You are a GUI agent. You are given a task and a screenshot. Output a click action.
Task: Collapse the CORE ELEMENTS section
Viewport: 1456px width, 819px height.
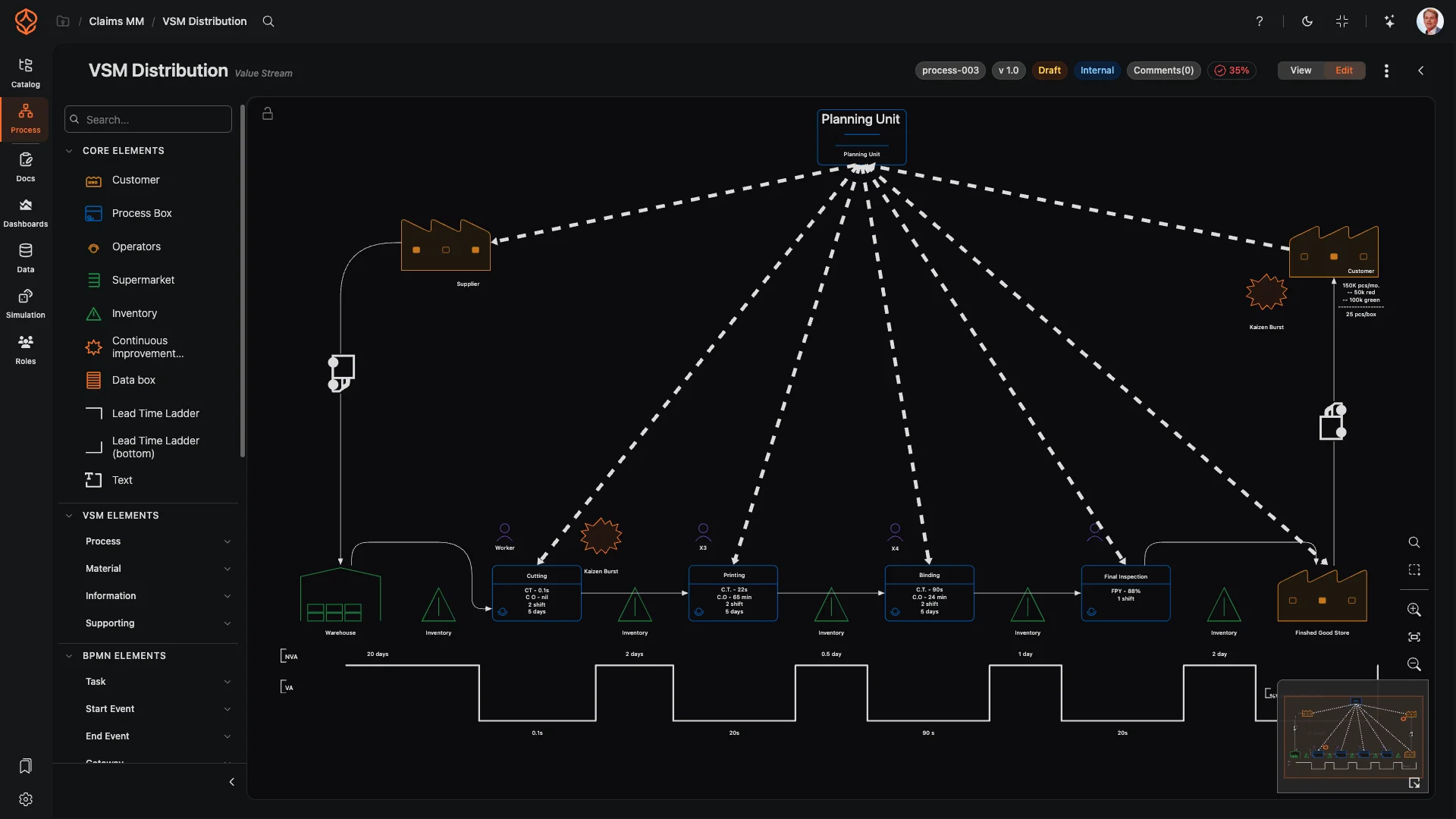click(69, 151)
